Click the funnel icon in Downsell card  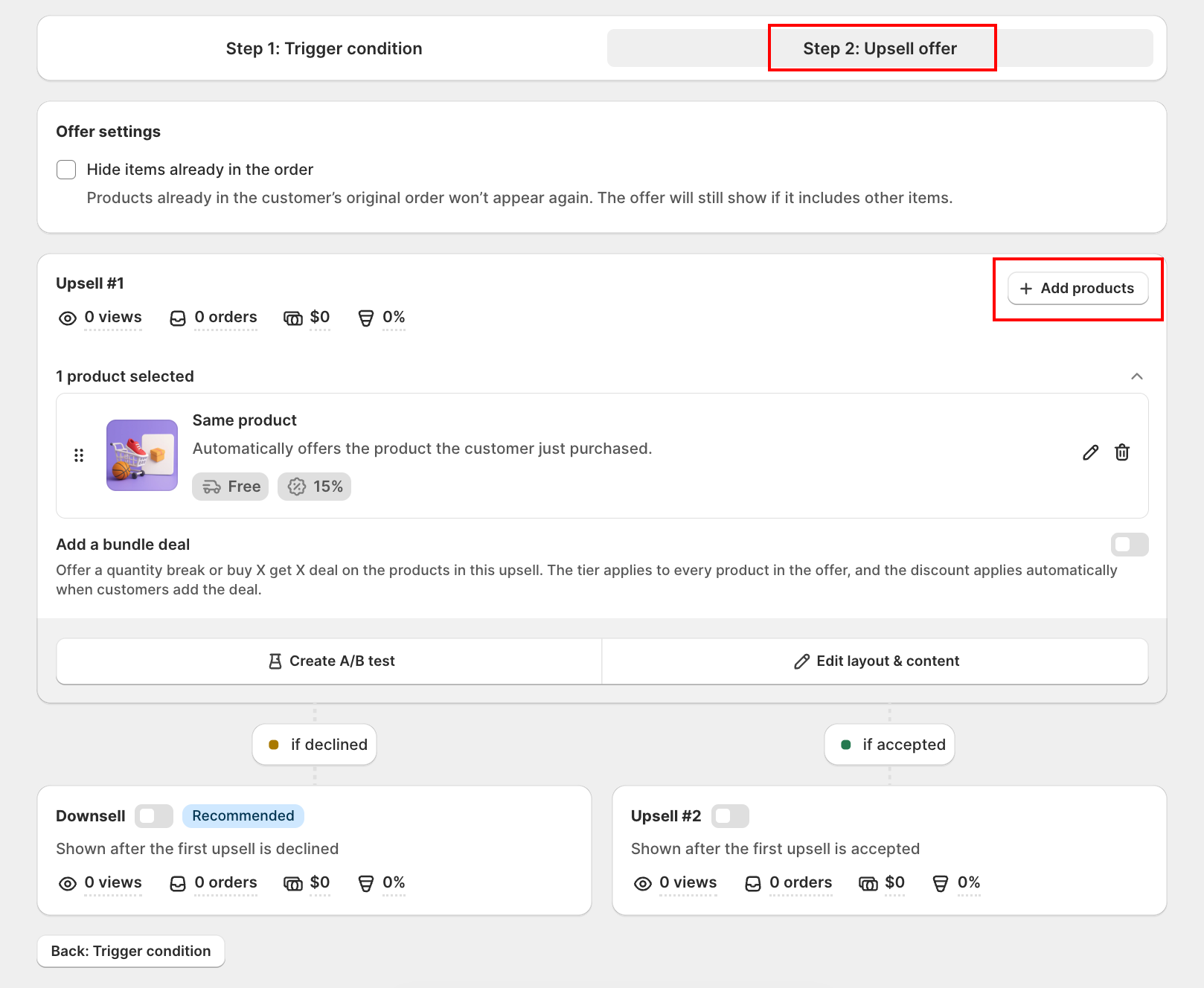click(366, 884)
